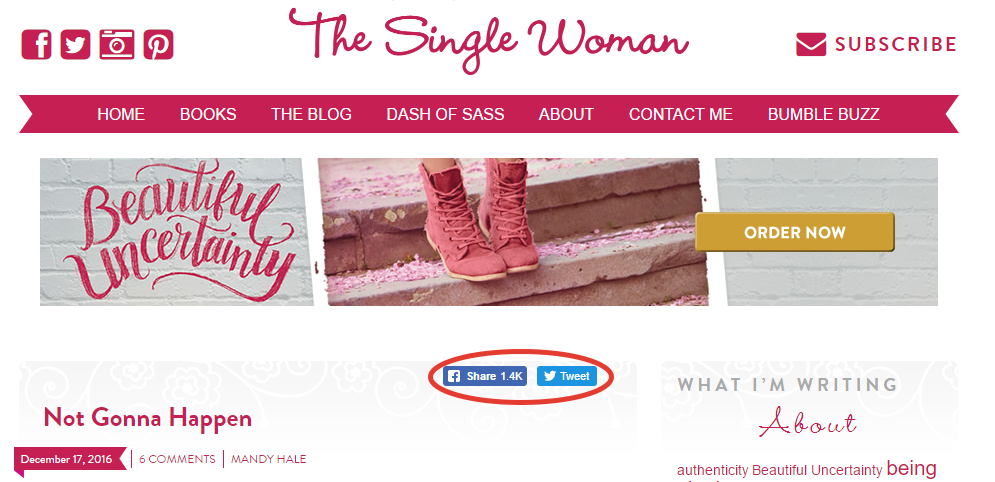View the 6 COMMENTS link
Screen dimensions: 995x482
(177, 459)
